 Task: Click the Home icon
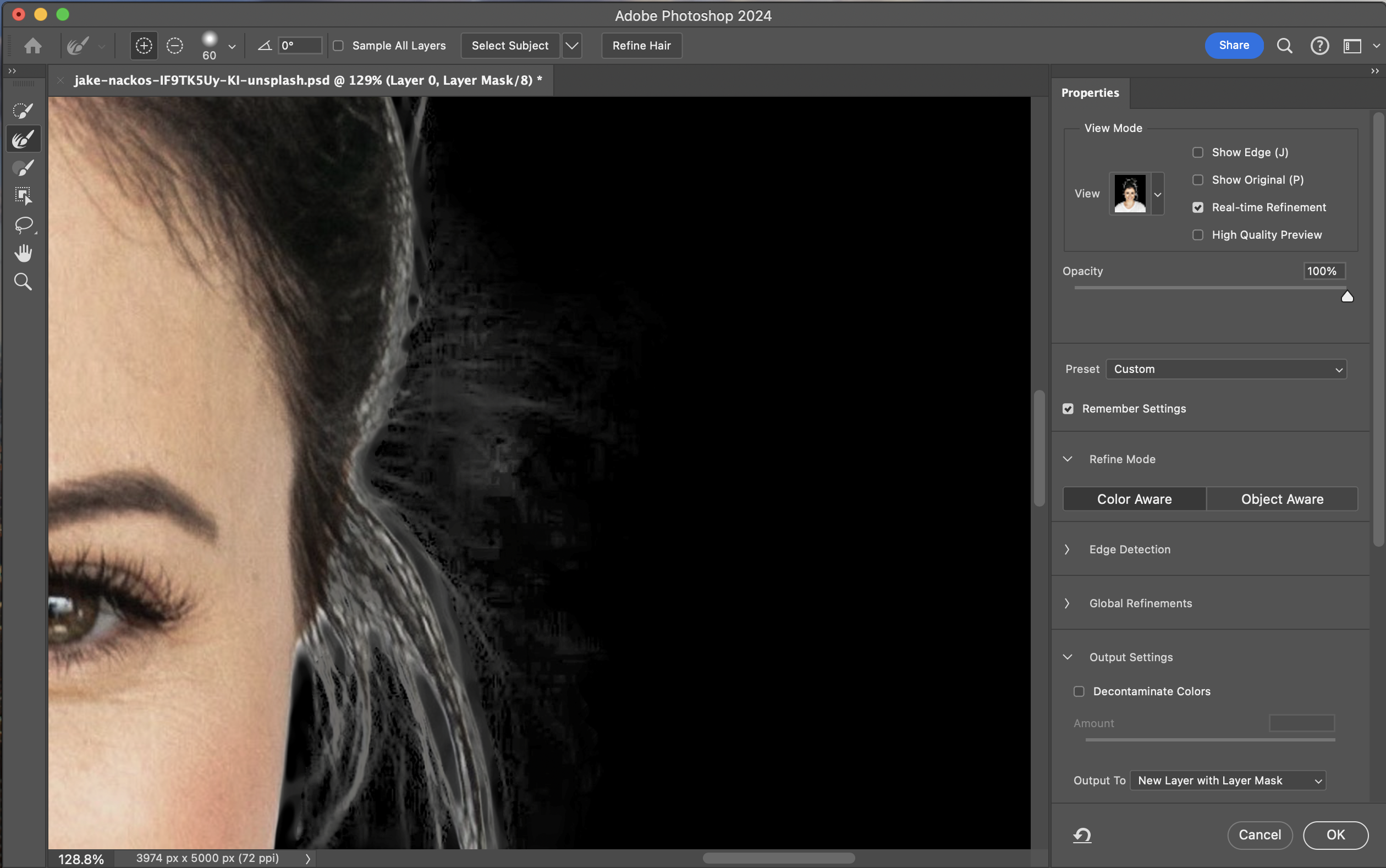click(x=32, y=45)
